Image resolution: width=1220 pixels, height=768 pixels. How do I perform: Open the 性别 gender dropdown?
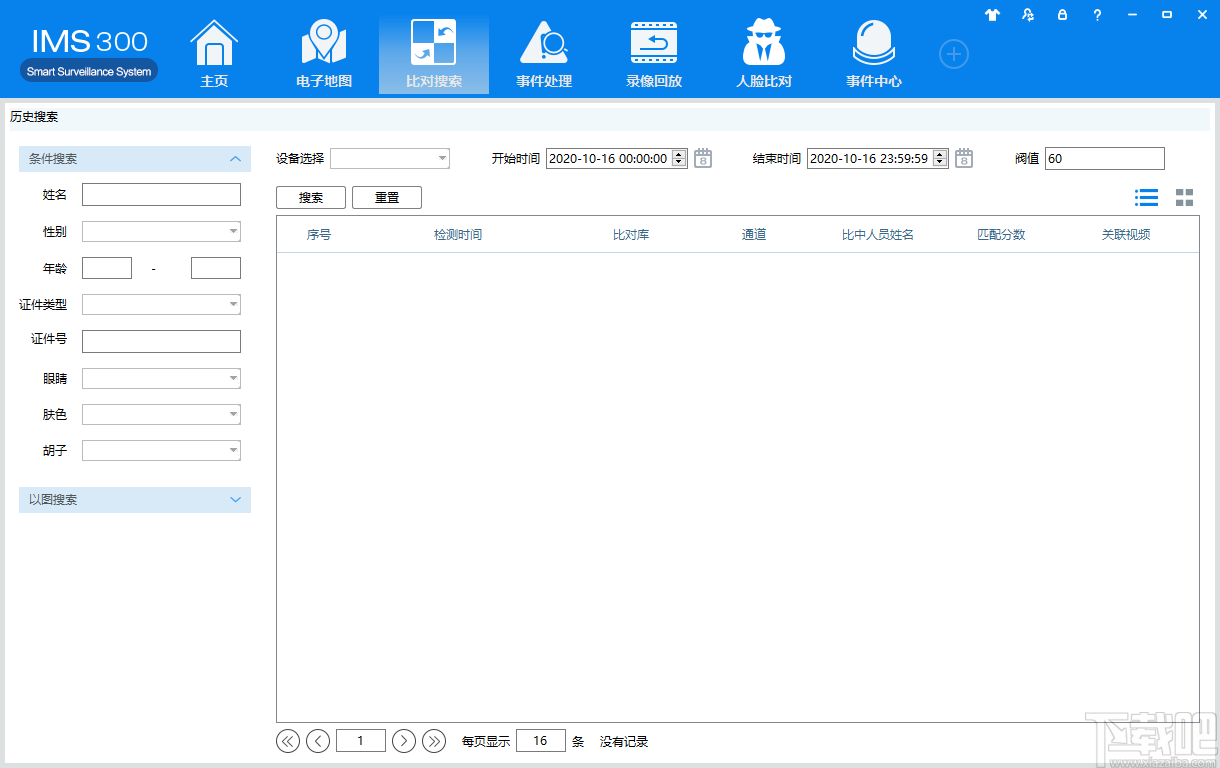232,231
